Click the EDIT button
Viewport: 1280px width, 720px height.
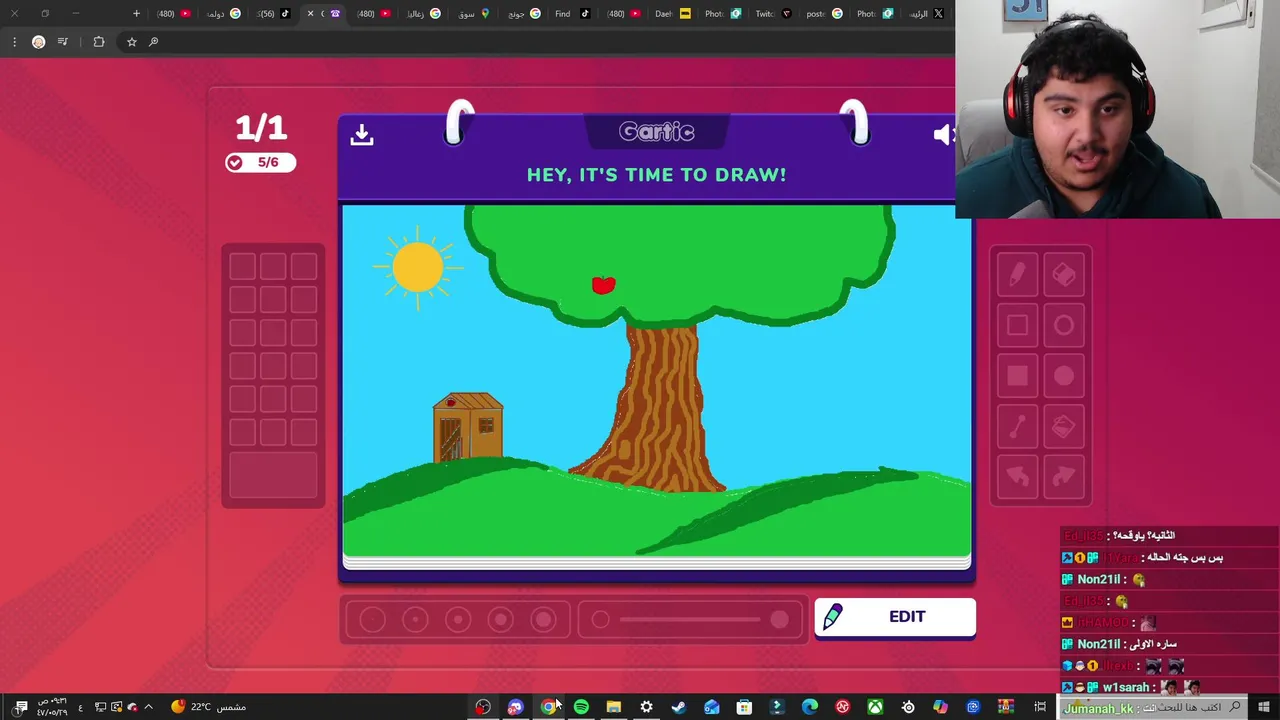coord(895,617)
